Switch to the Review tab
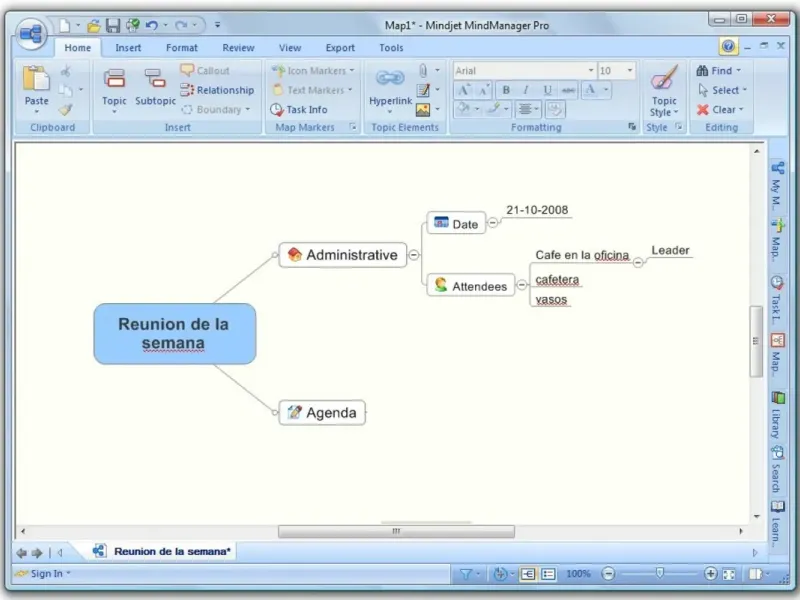This screenshot has height=600, width=800. (238, 47)
